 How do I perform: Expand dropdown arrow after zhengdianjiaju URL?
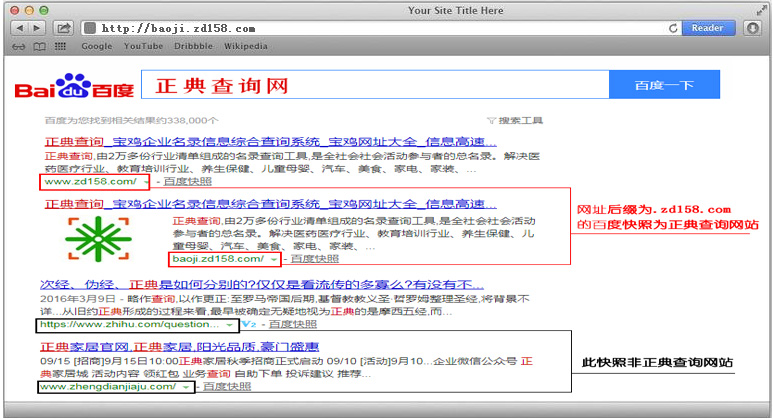(186, 388)
